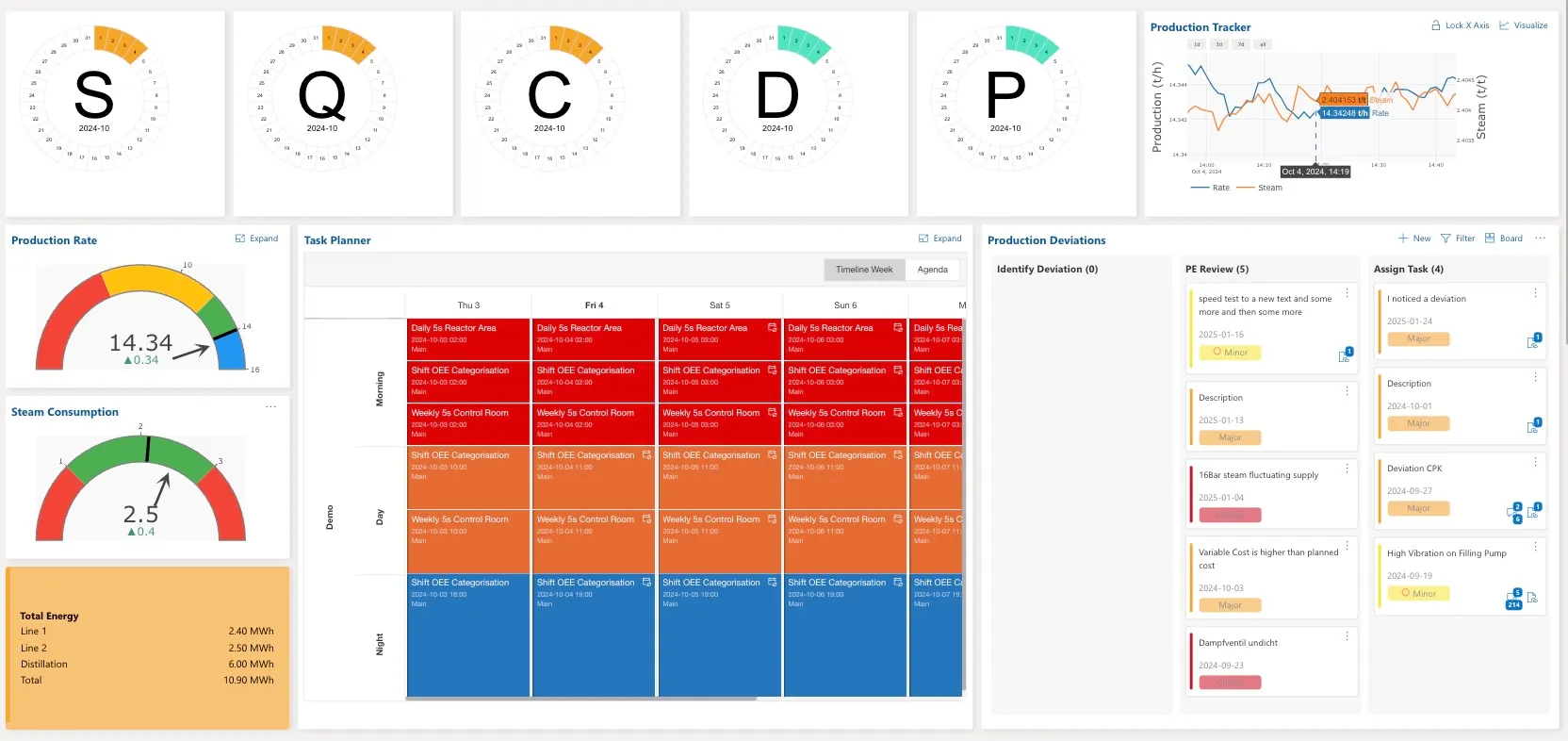The height and width of the screenshot is (741, 1568).
Task: Click the Lock X Axis padlock icon
Action: pyautogui.click(x=1435, y=25)
